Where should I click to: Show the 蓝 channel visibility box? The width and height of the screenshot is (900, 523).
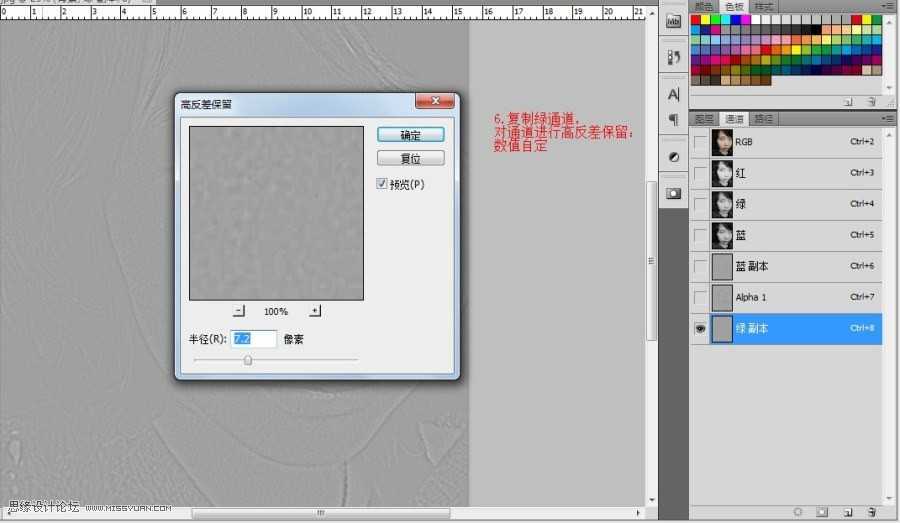(700, 235)
